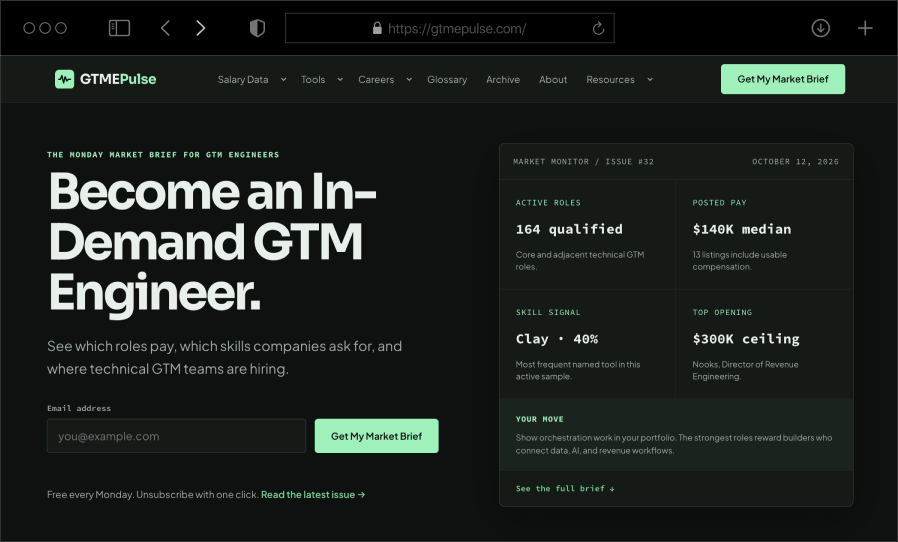
Task: Click See the full brief link
Action: pos(565,489)
